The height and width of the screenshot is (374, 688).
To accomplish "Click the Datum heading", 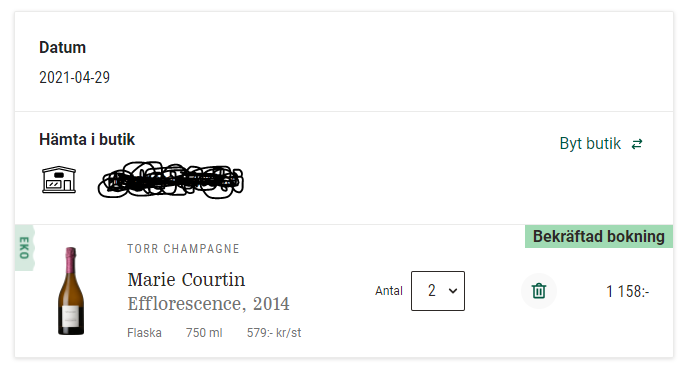I will click(x=62, y=47).
